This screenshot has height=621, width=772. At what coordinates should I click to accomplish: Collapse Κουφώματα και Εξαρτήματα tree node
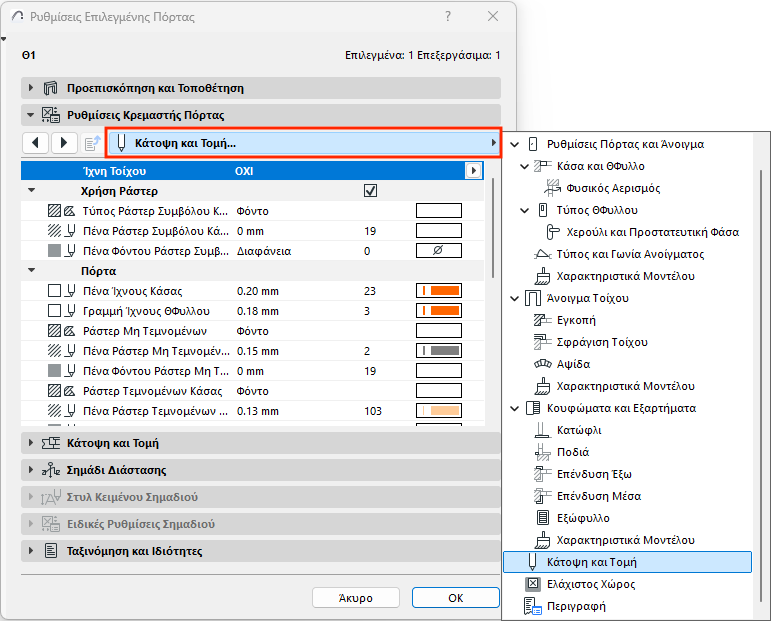point(515,408)
